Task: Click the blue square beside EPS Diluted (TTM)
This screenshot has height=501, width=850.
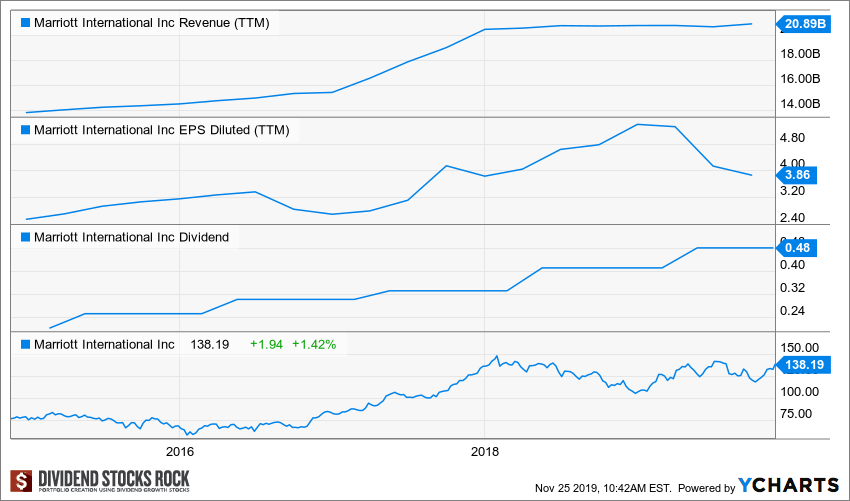Action: click(x=26, y=129)
